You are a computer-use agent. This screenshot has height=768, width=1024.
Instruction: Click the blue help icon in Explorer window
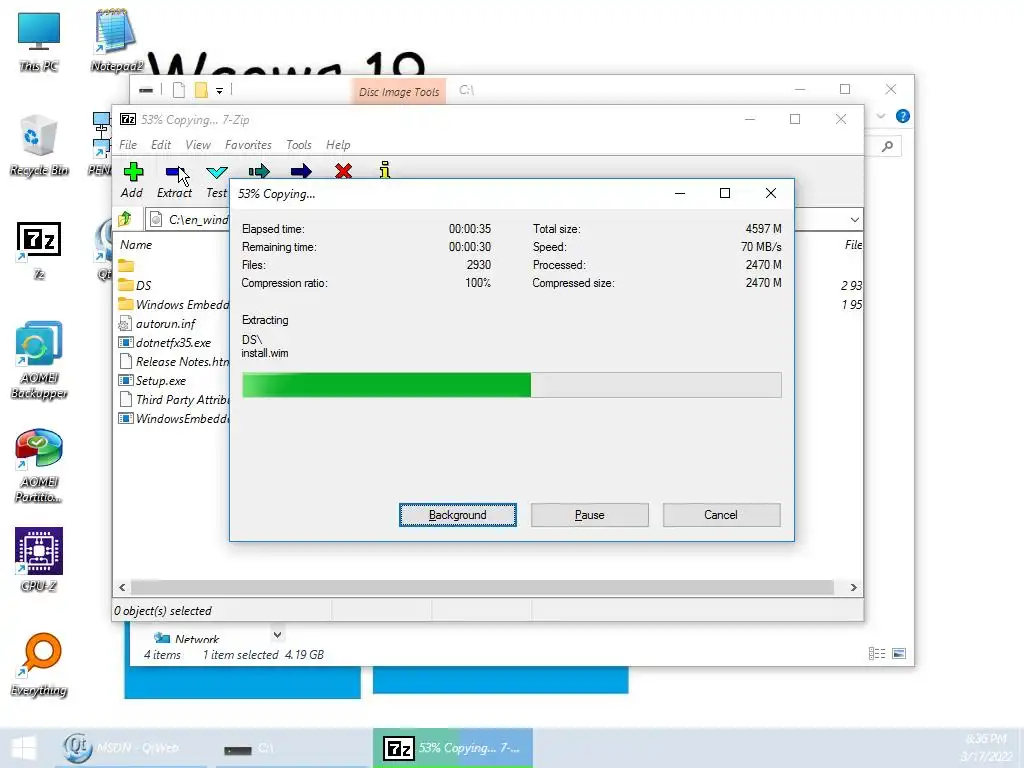coord(903,116)
